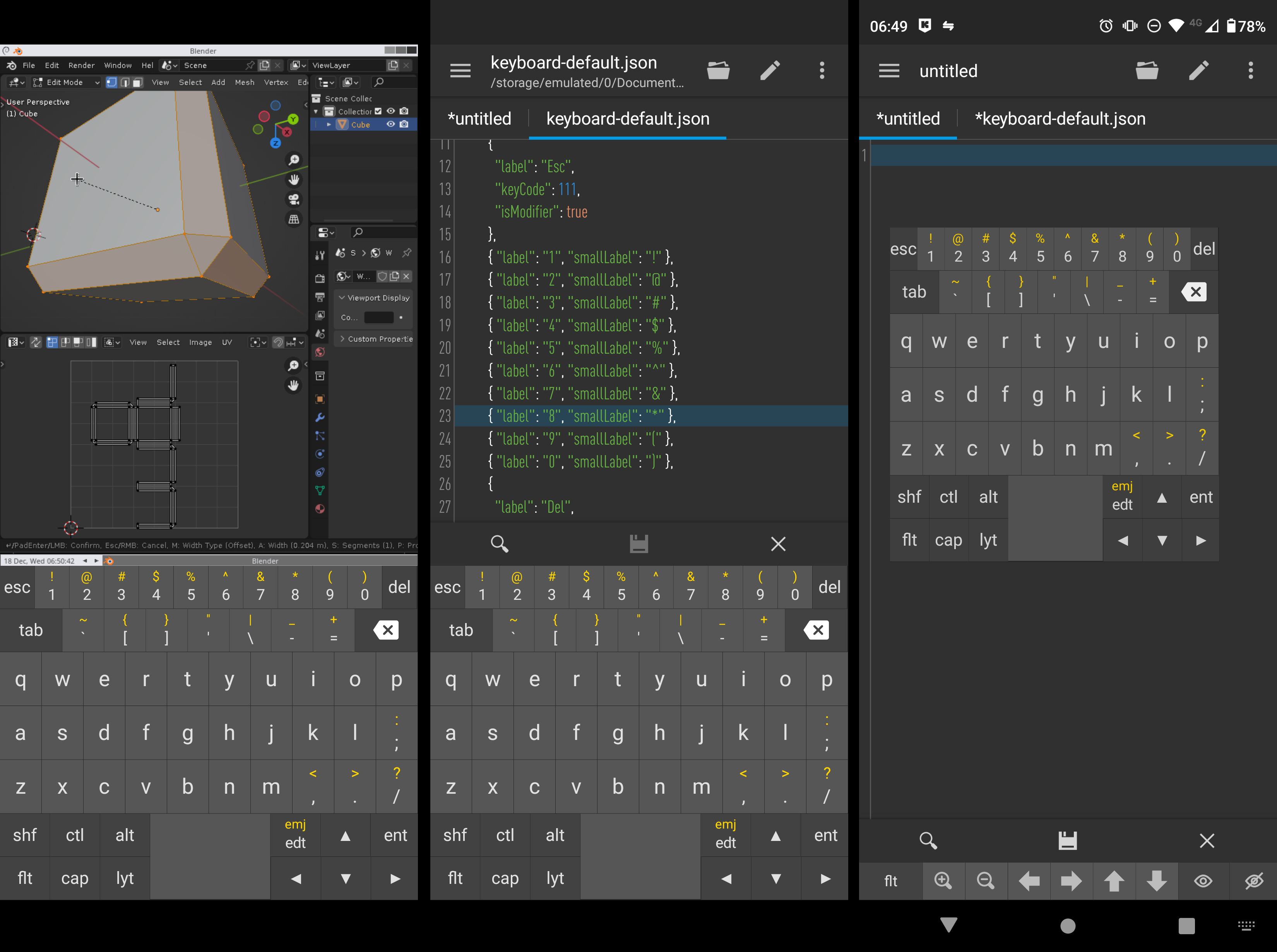Image resolution: width=1277 pixels, height=952 pixels.
Task: Toggle UV sync selection in UV editor header
Action: pos(36,342)
